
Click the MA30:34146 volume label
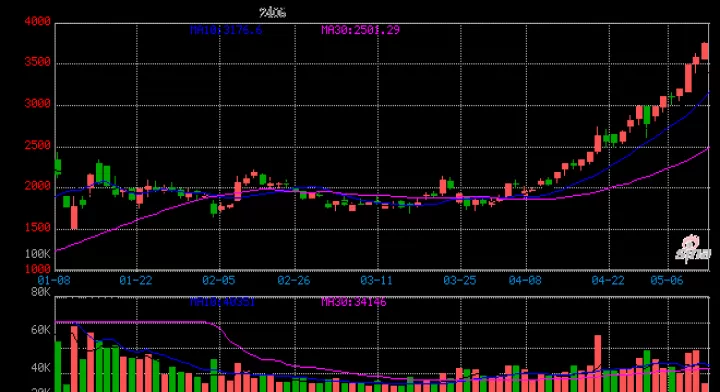coord(354,302)
